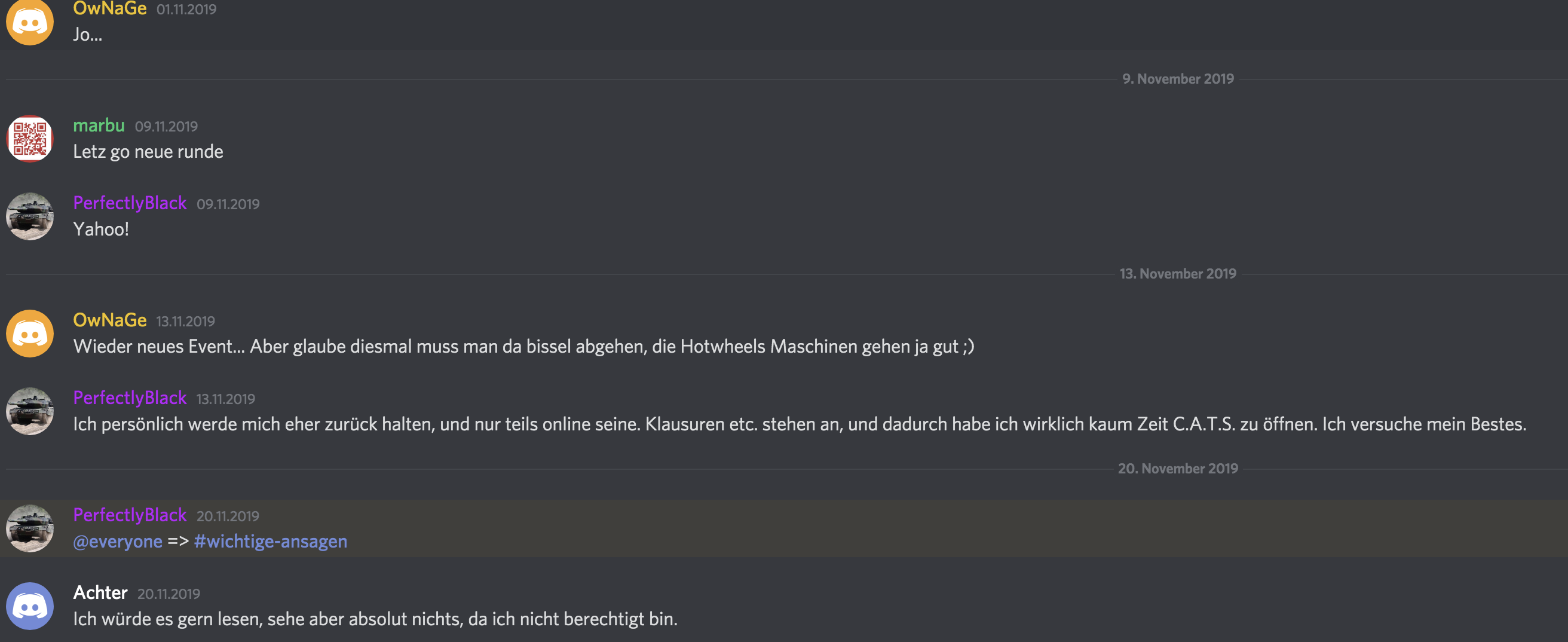This screenshot has height=642, width=1568.
Task: Click Achter's blue Discord avatar
Action: tap(30, 606)
